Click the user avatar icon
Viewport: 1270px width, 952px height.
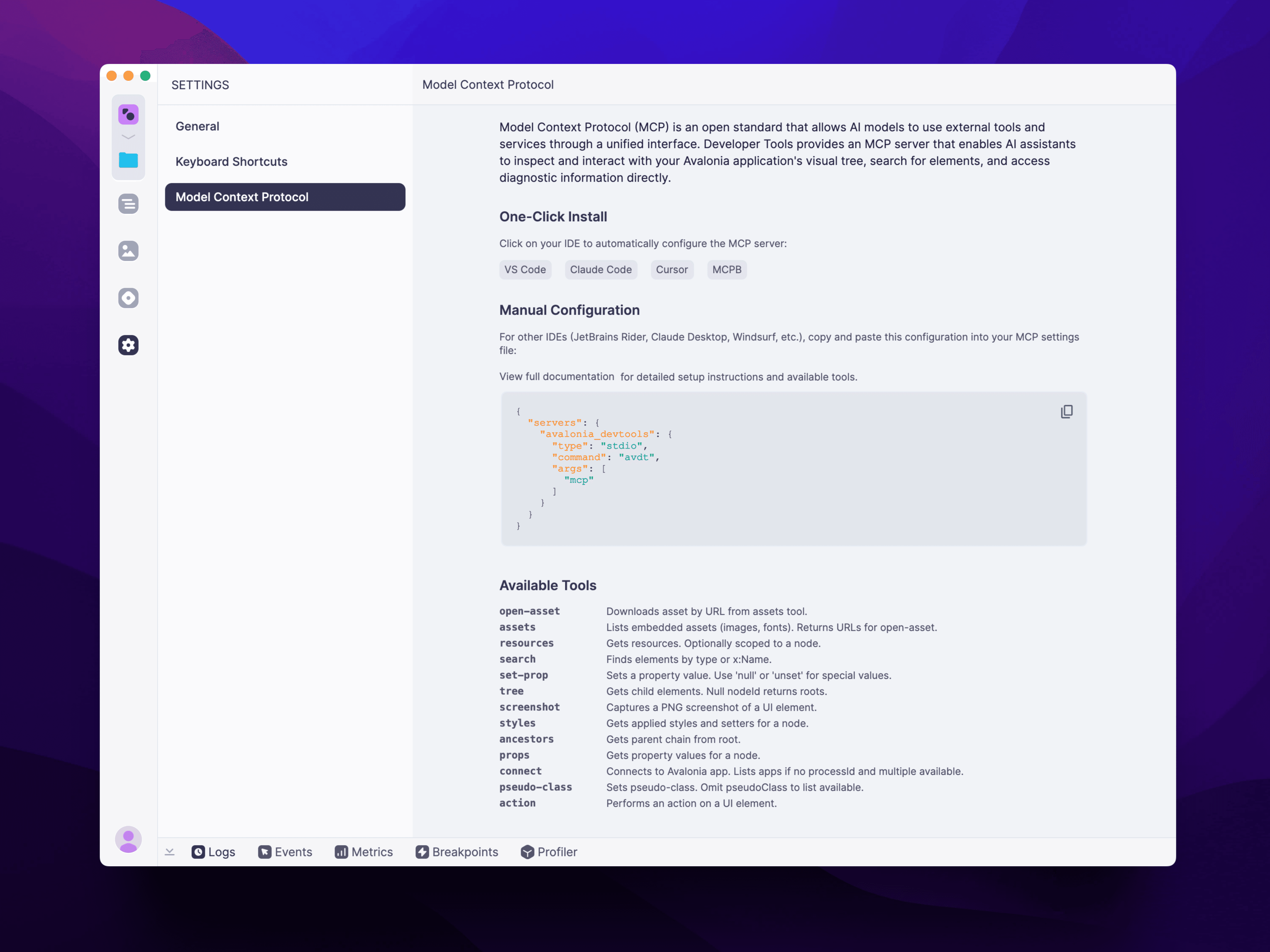point(128,840)
